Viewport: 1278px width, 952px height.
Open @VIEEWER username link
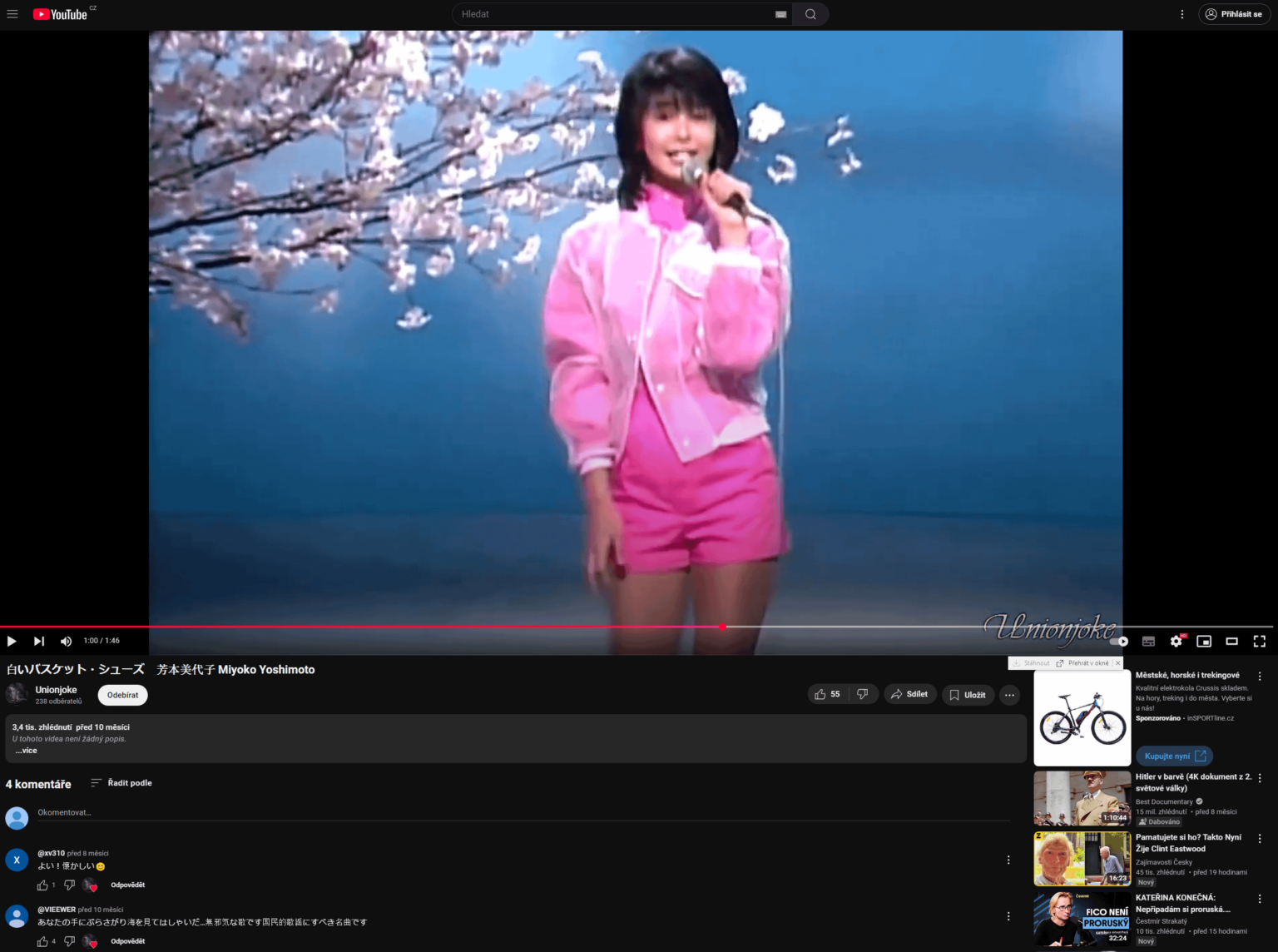click(57, 910)
